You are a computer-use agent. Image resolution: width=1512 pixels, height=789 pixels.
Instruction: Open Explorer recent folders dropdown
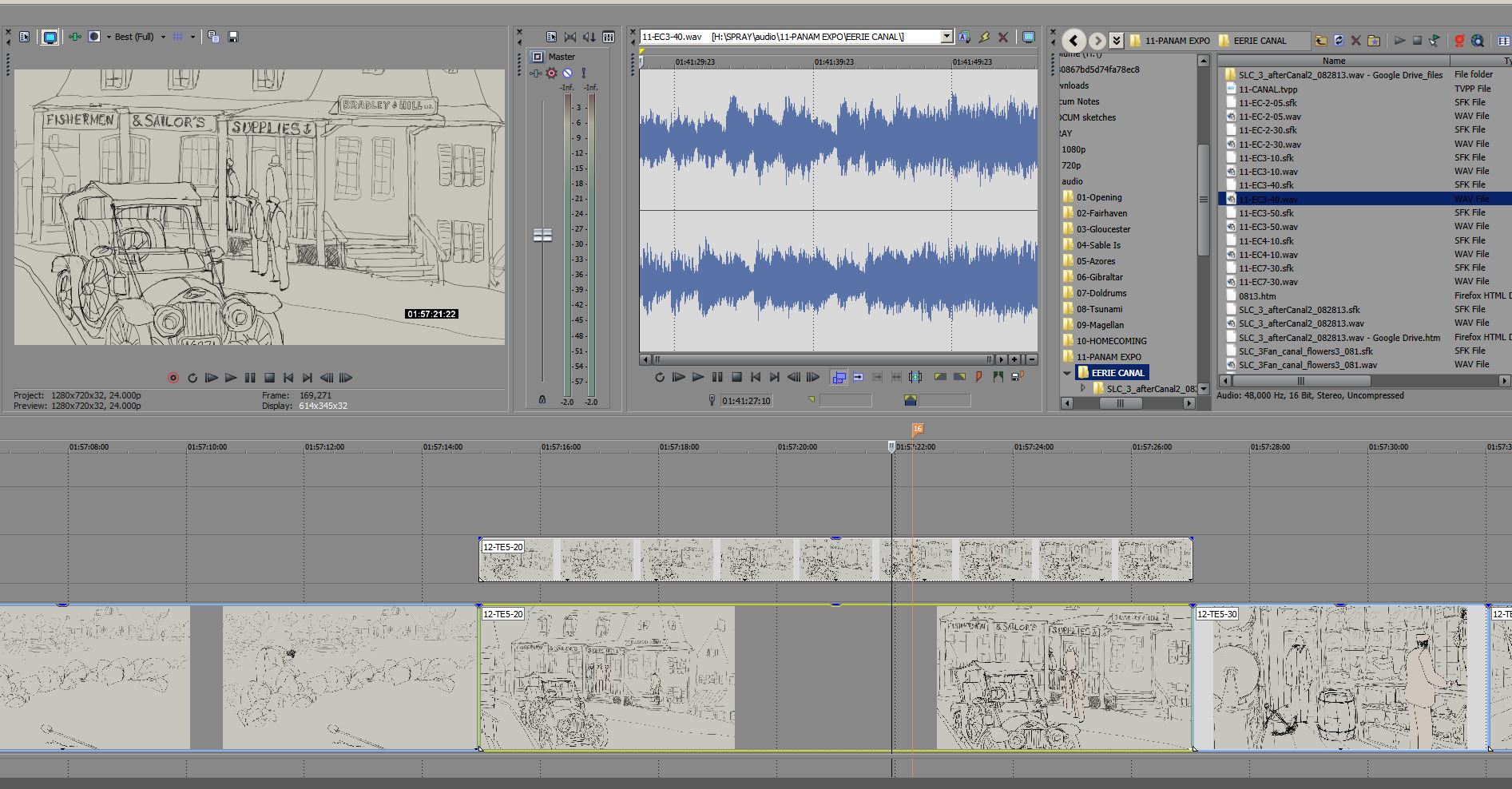(x=1117, y=40)
